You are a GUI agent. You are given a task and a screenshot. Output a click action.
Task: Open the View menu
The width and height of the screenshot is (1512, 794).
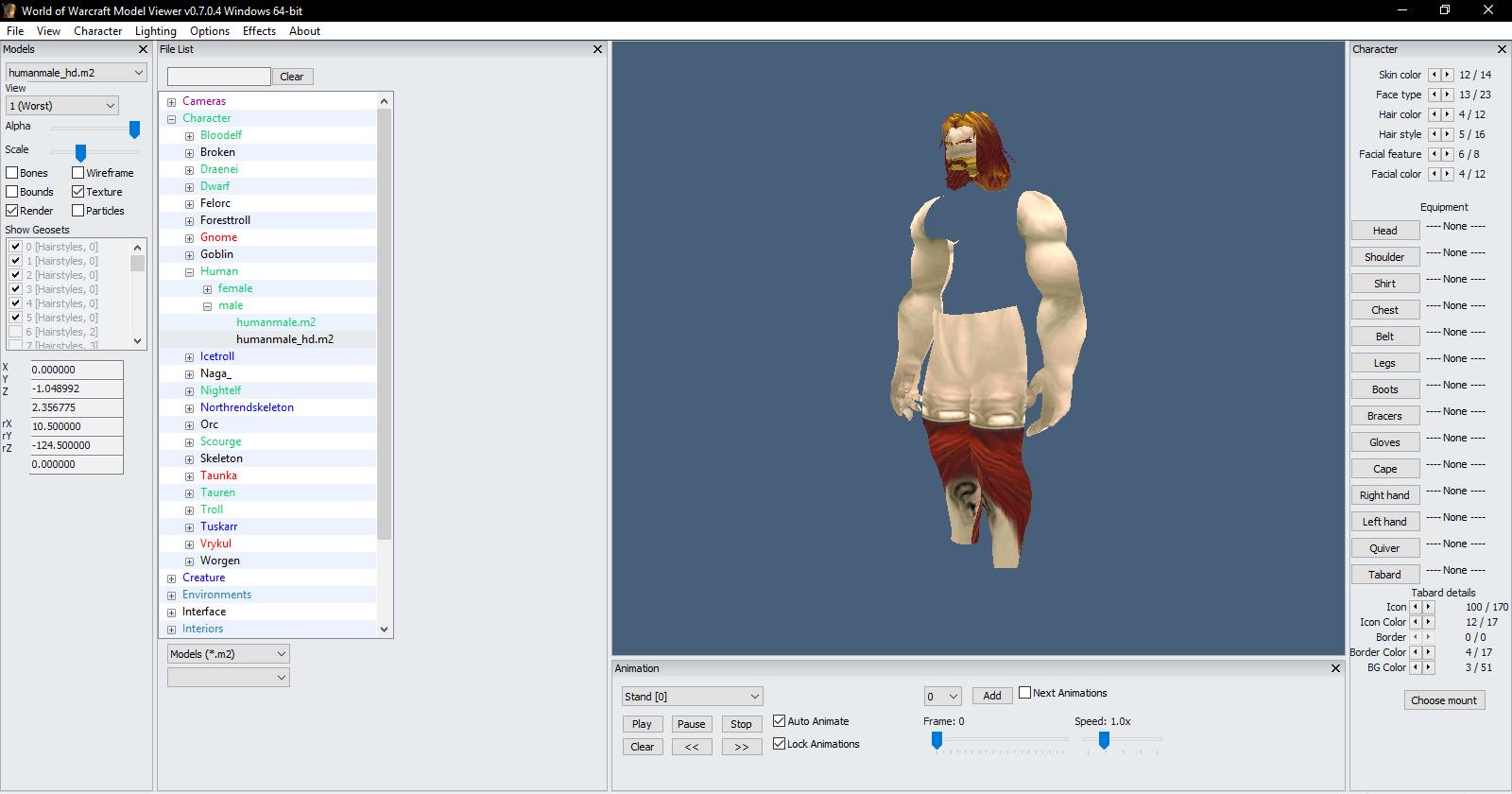coord(48,31)
